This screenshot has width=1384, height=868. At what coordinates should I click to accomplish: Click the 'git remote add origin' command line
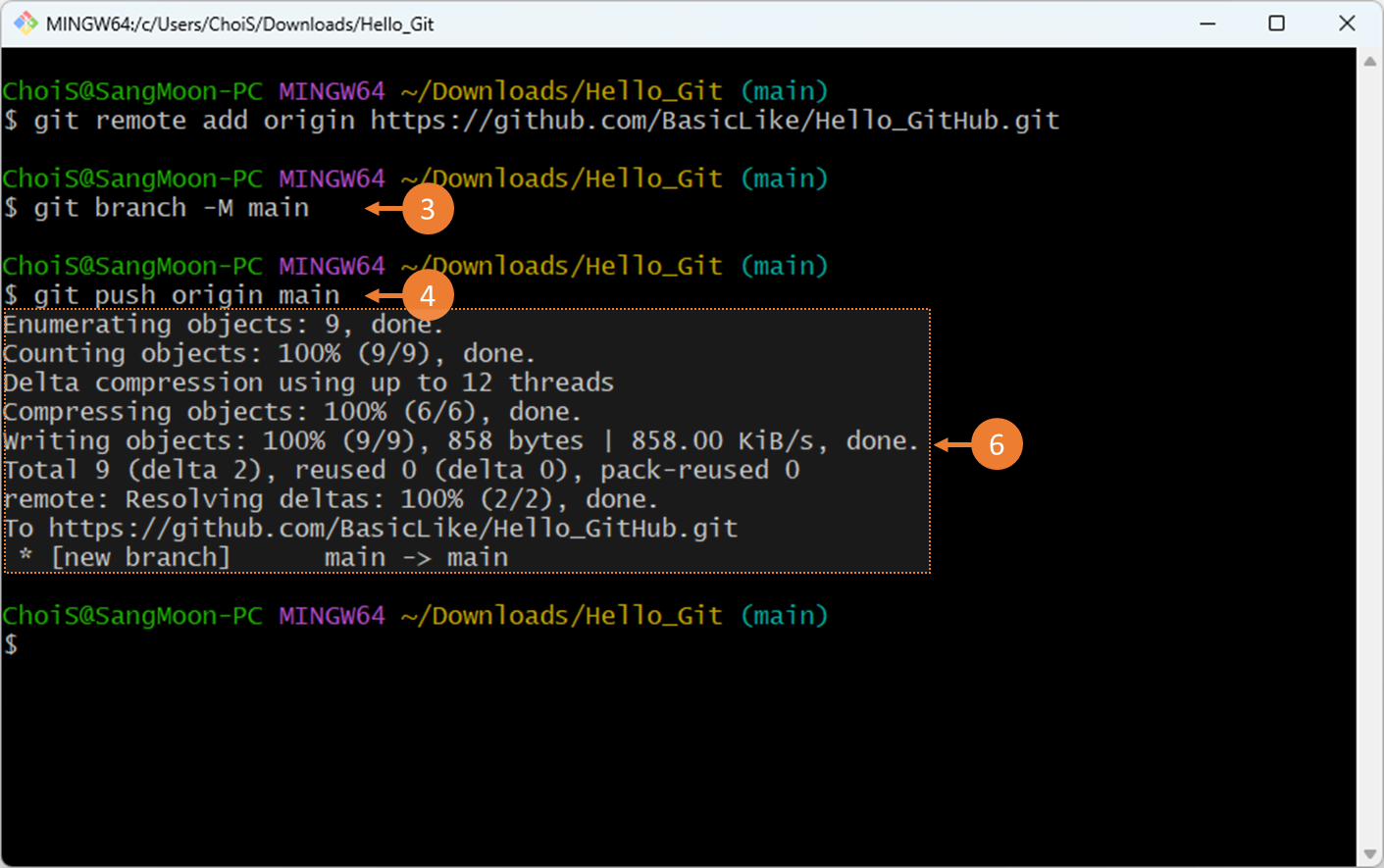(x=531, y=121)
